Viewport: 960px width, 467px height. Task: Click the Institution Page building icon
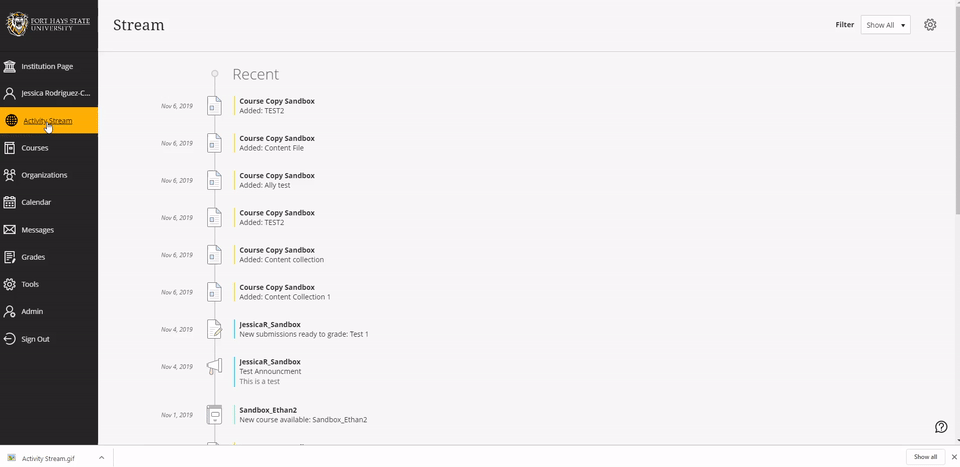click(x=10, y=66)
